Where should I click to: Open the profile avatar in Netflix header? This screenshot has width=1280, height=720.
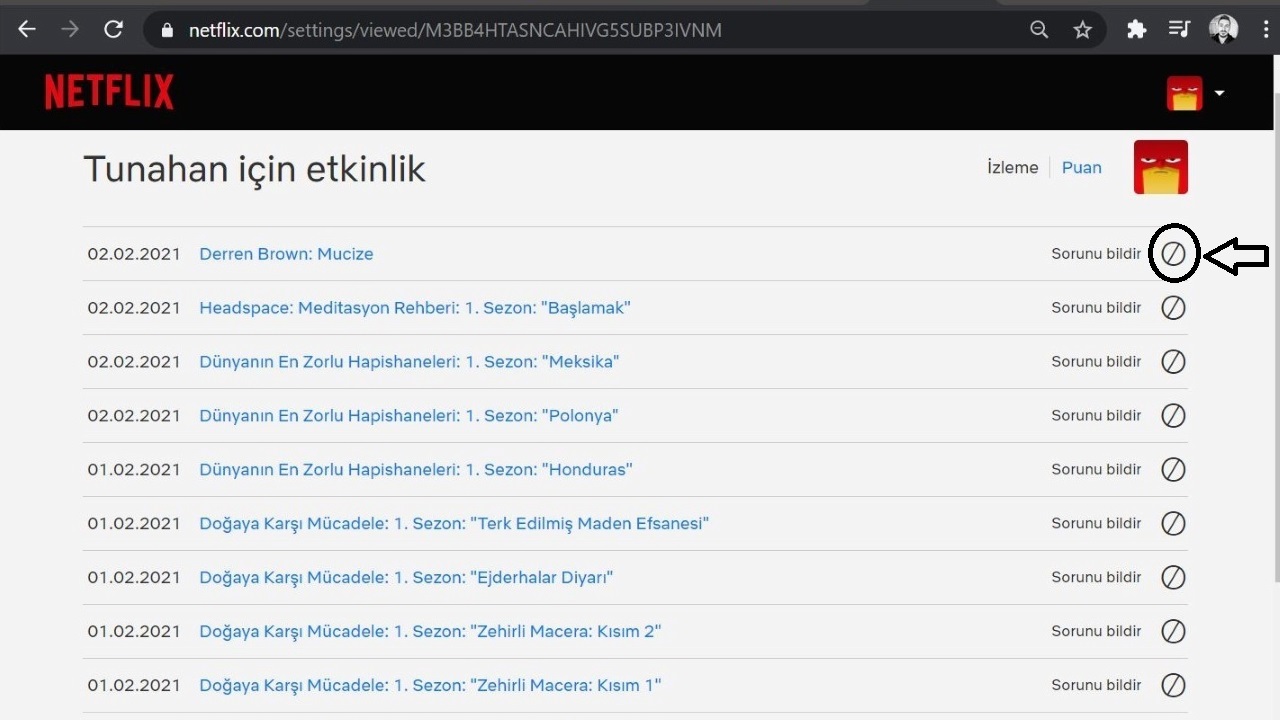(x=1185, y=93)
